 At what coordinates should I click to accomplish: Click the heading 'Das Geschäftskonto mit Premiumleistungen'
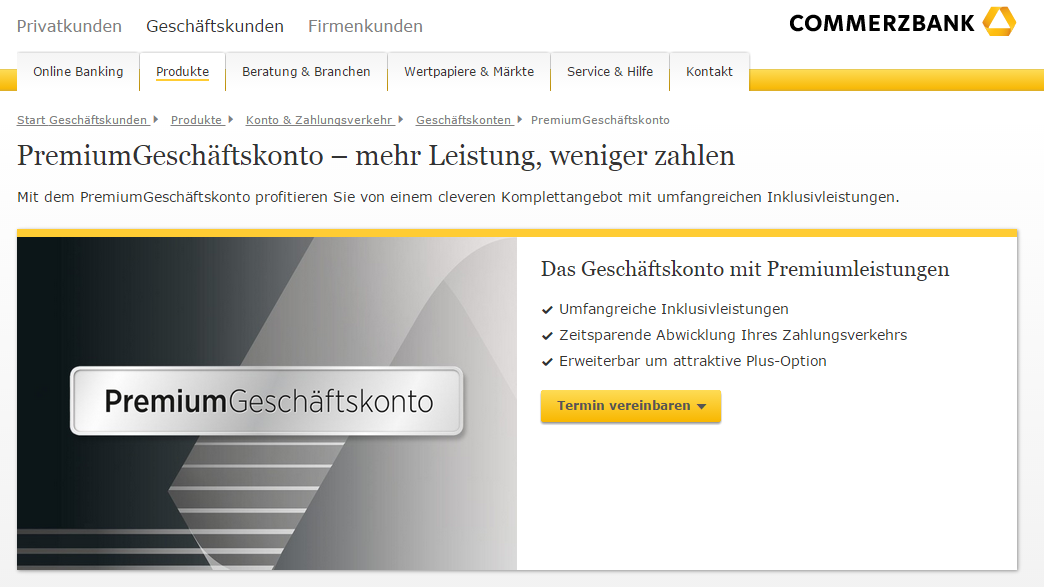745,270
